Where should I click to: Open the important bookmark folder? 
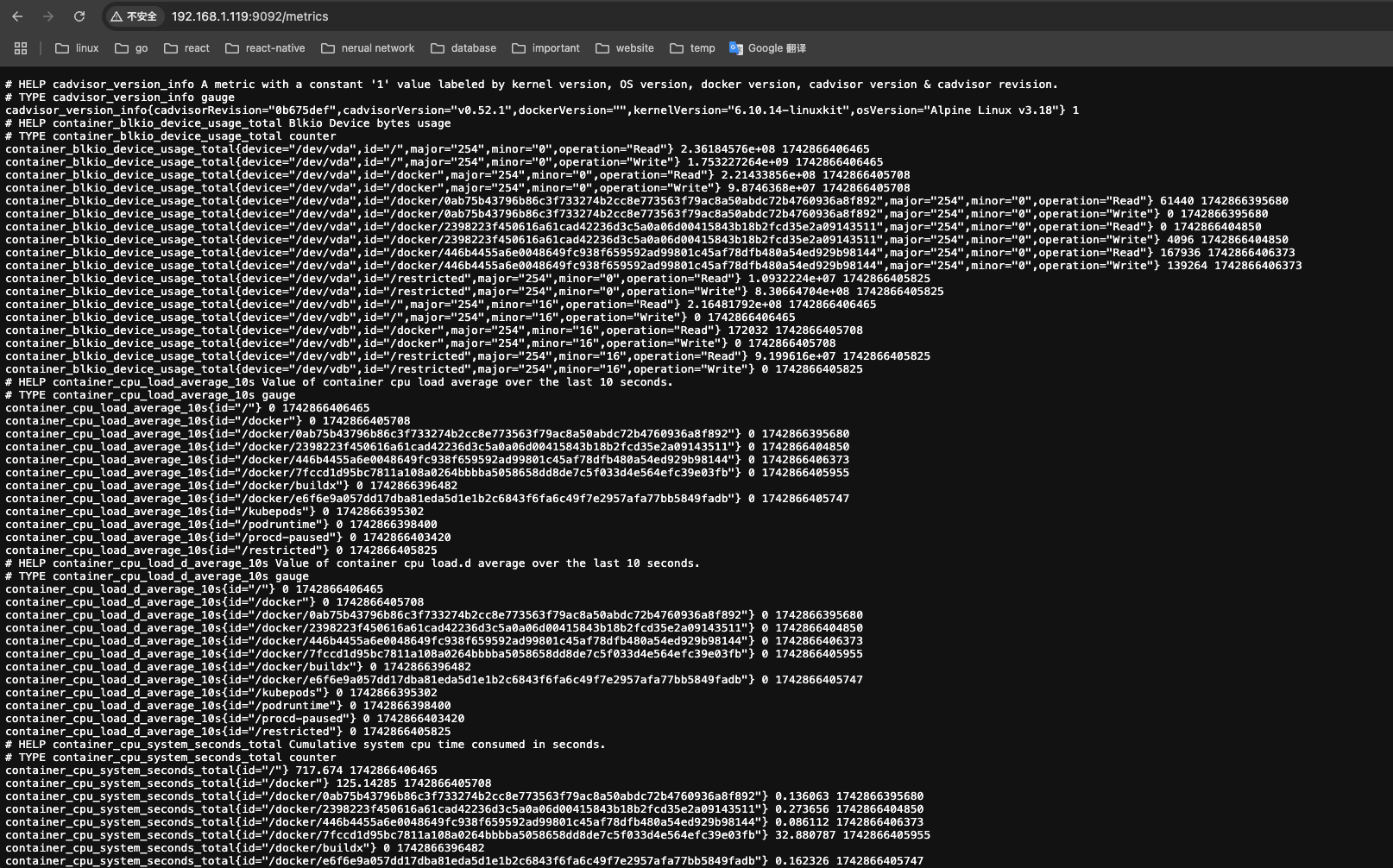coord(545,48)
